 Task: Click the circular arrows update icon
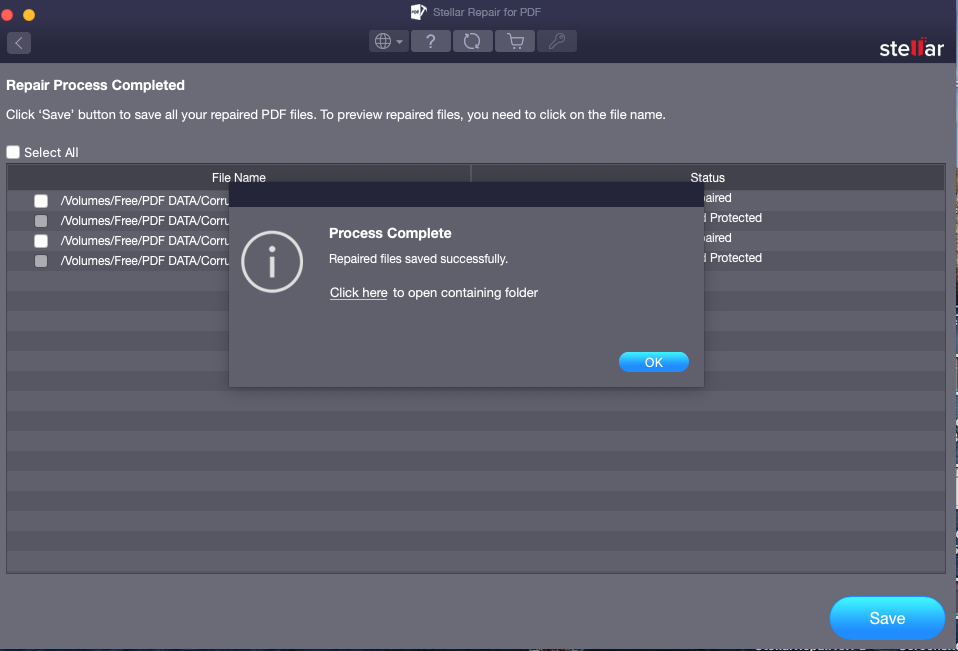coord(472,41)
